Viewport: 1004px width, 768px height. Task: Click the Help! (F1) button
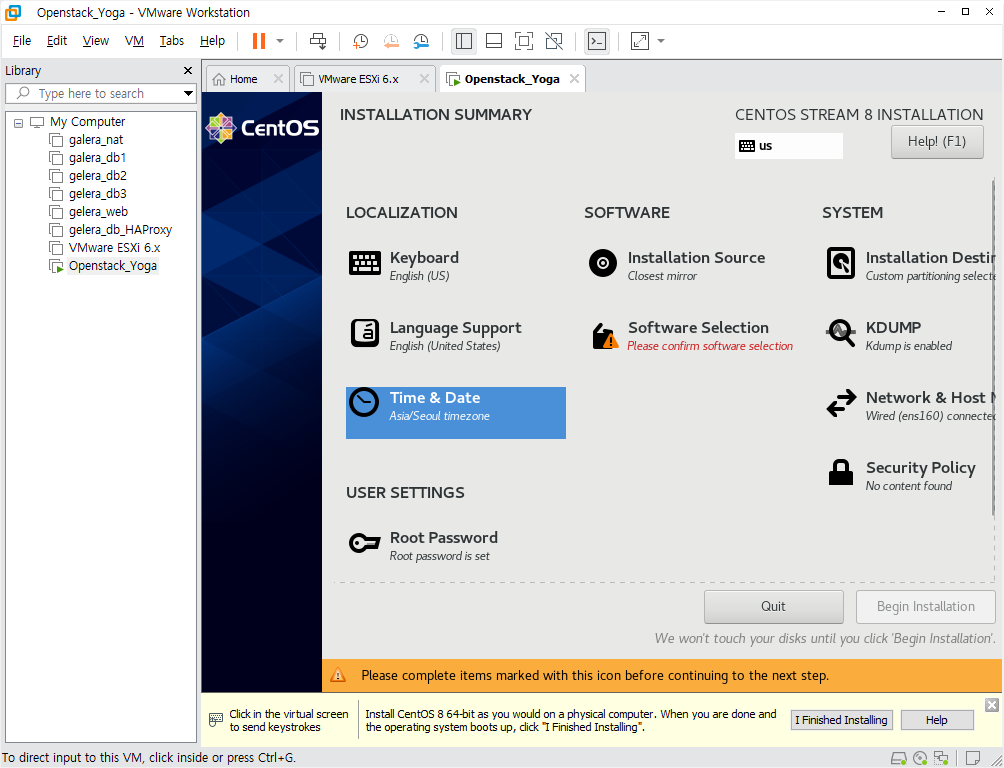tap(937, 142)
